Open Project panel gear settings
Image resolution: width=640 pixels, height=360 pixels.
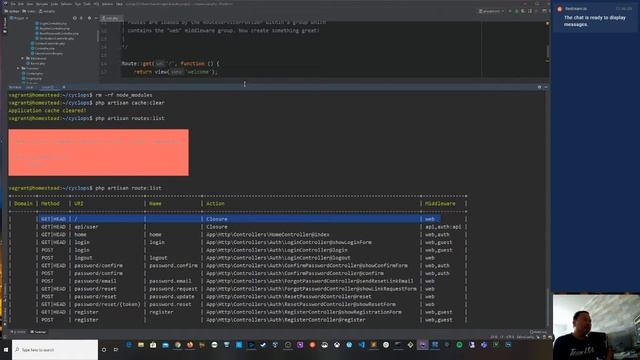pyautogui.click(x=89, y=18)
